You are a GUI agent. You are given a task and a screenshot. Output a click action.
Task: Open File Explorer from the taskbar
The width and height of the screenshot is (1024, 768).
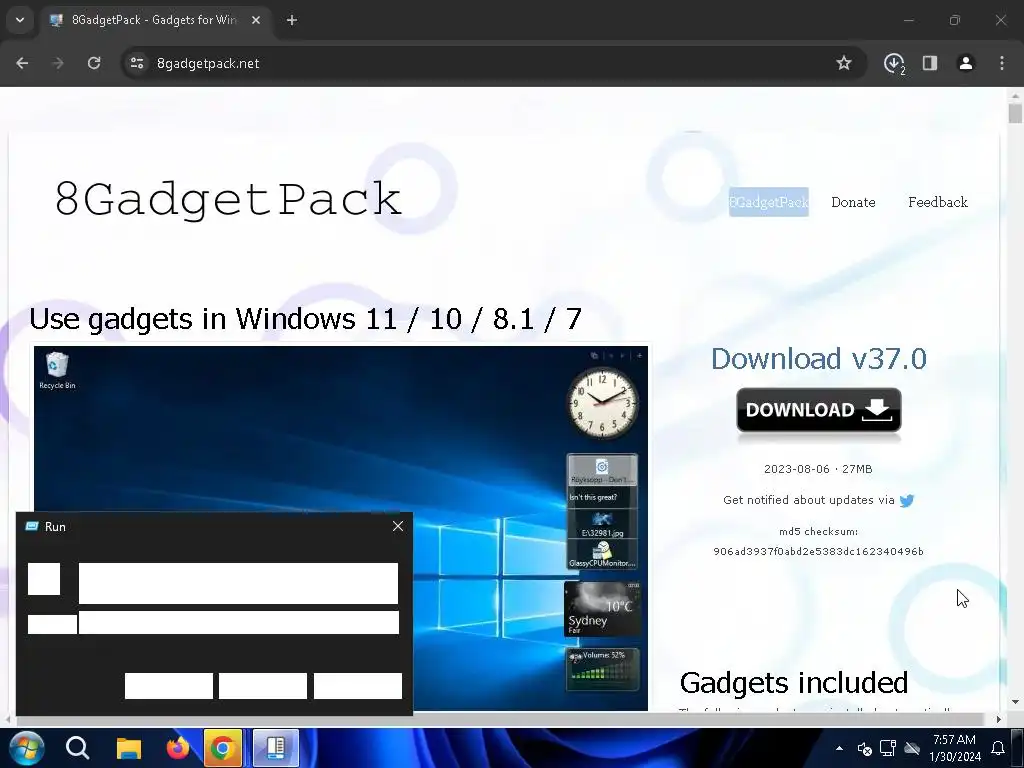[129, 748]
